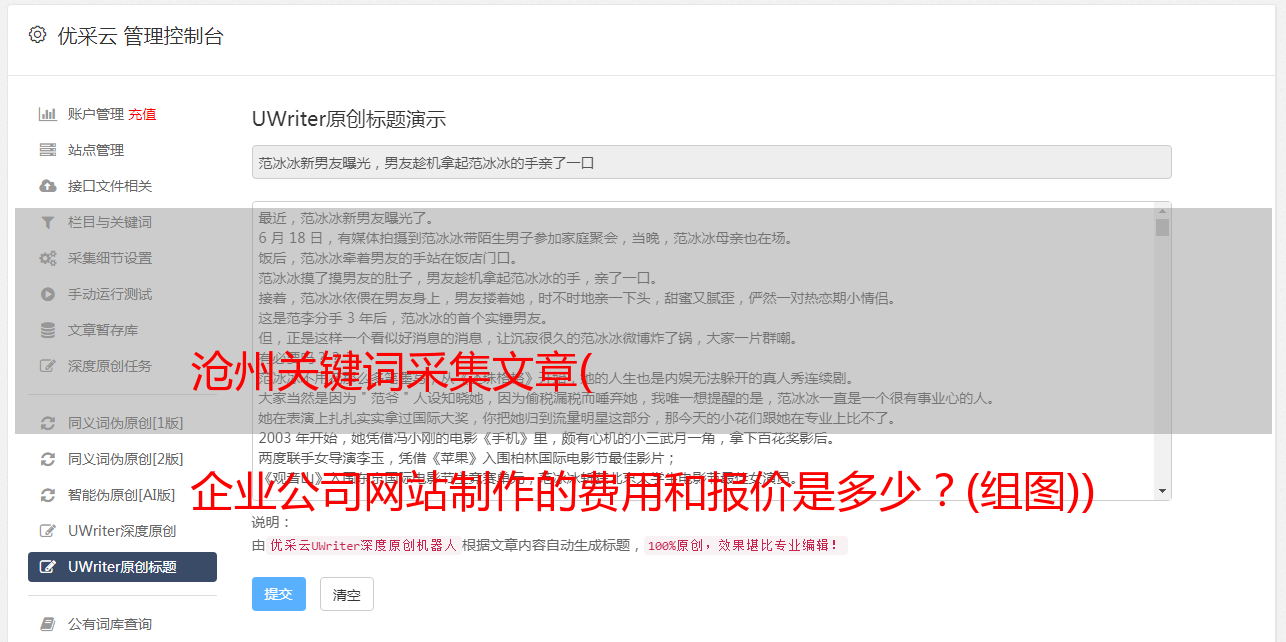Click the scrollbar down arrow of article box
Image resolution: width=1286 pixels, height=642 pixels.
click(1162, 491)
